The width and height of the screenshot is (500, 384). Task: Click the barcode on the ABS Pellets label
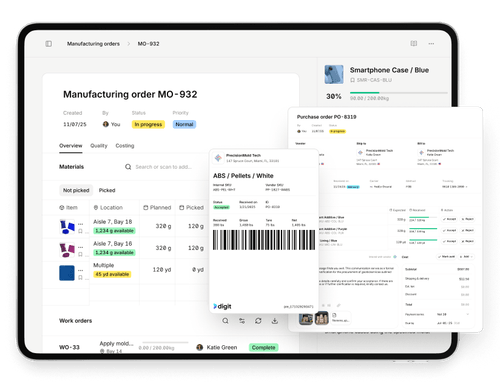[264, 240]
